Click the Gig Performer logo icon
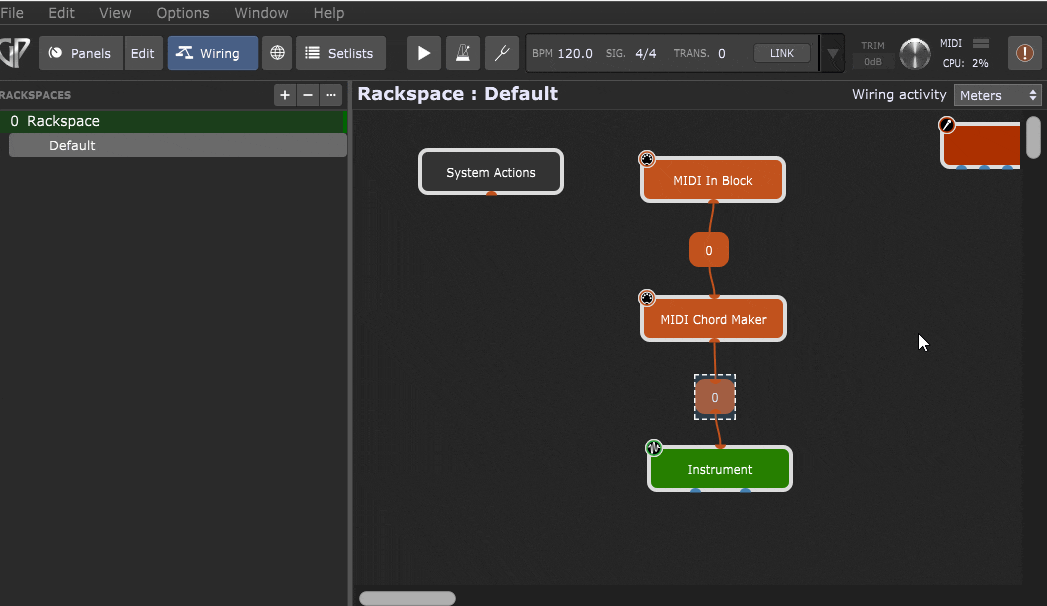This screenshot has width=1047, height=606. 15,53
